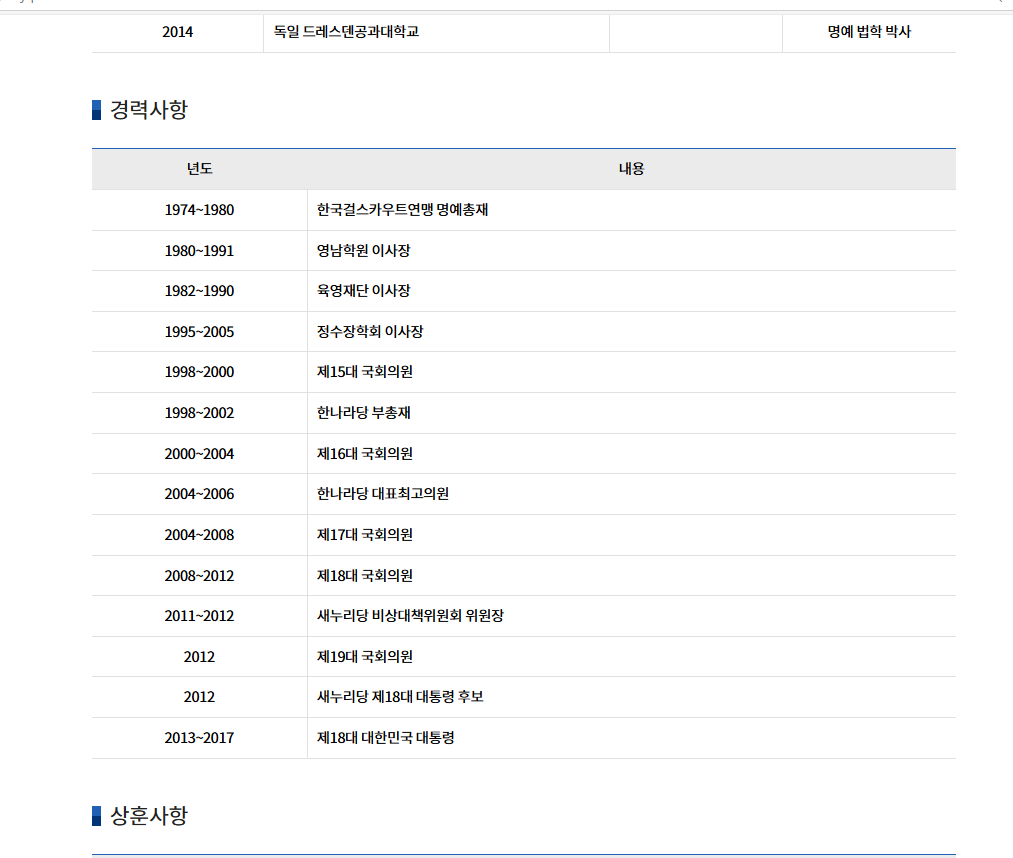Viewport: 1013px width, 858px height.
Task: Click the 제18대 대한민국 대통령 entry
Action: point(387,738)
